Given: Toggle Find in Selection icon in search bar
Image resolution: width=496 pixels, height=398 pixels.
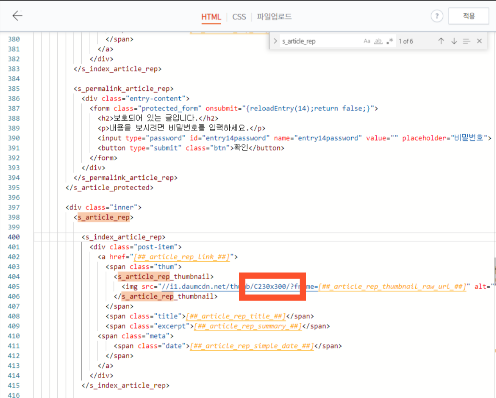Looking at the screenshot, I should (466, 41).
